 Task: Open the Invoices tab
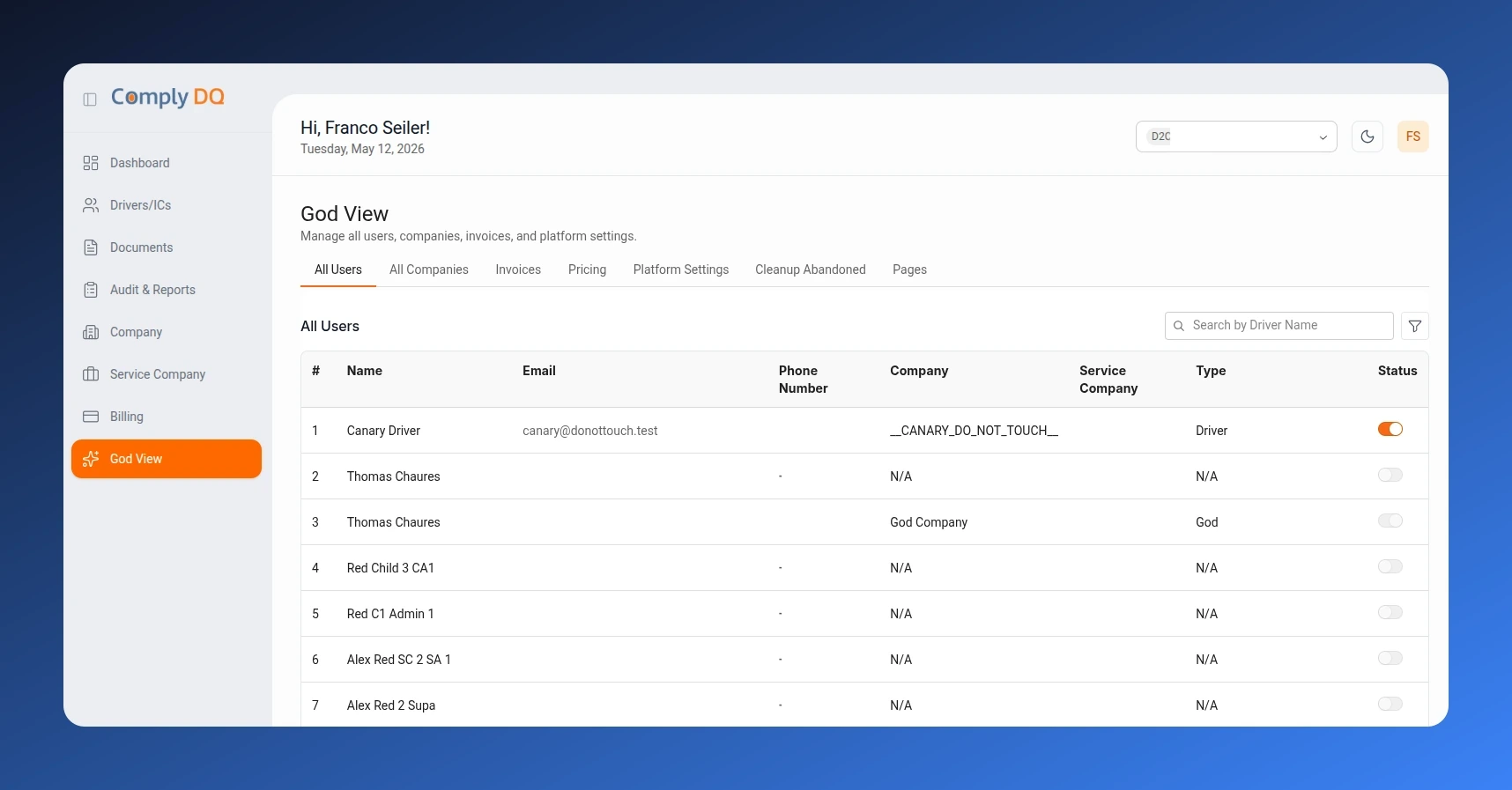(518, 269)
